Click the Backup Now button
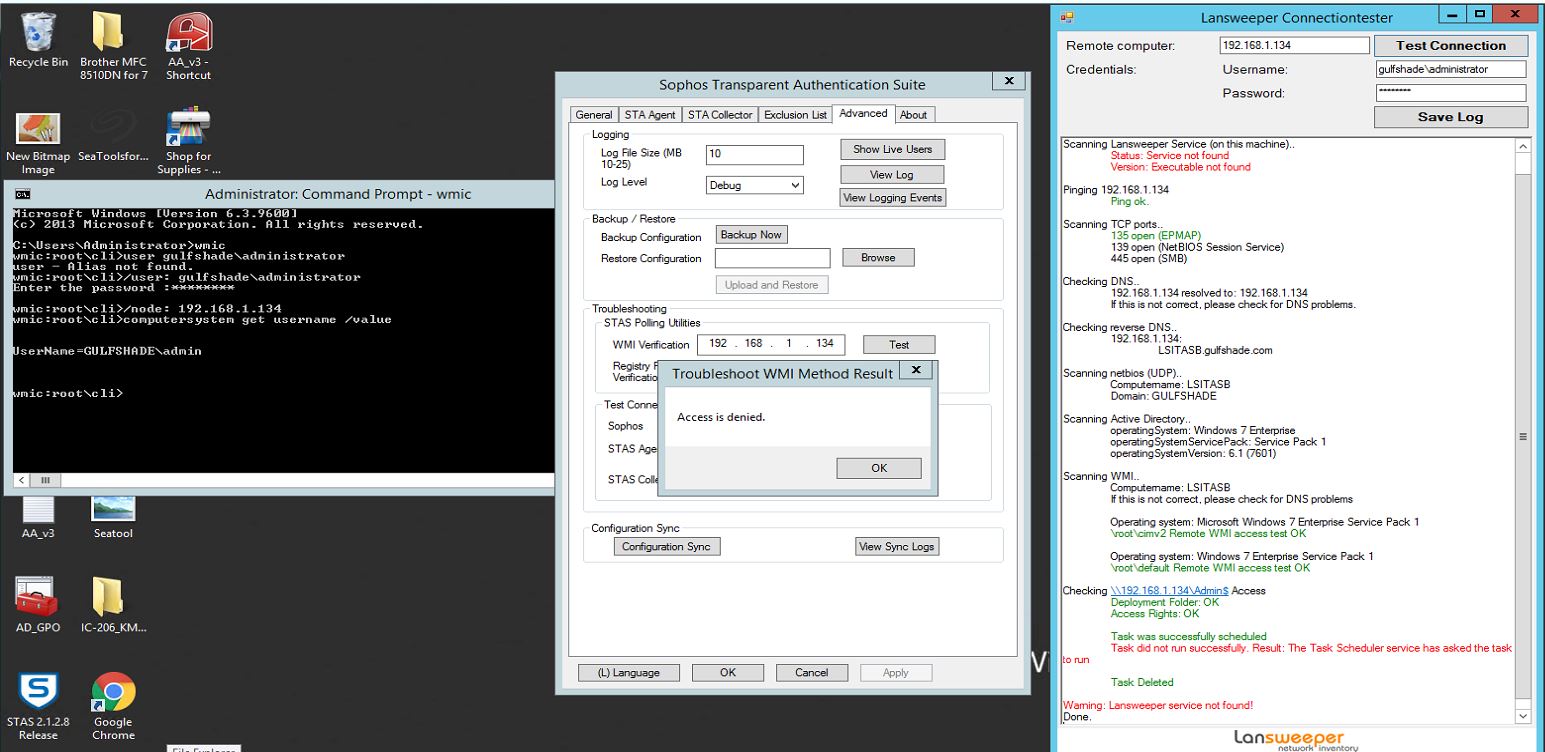 pos(752,235)
